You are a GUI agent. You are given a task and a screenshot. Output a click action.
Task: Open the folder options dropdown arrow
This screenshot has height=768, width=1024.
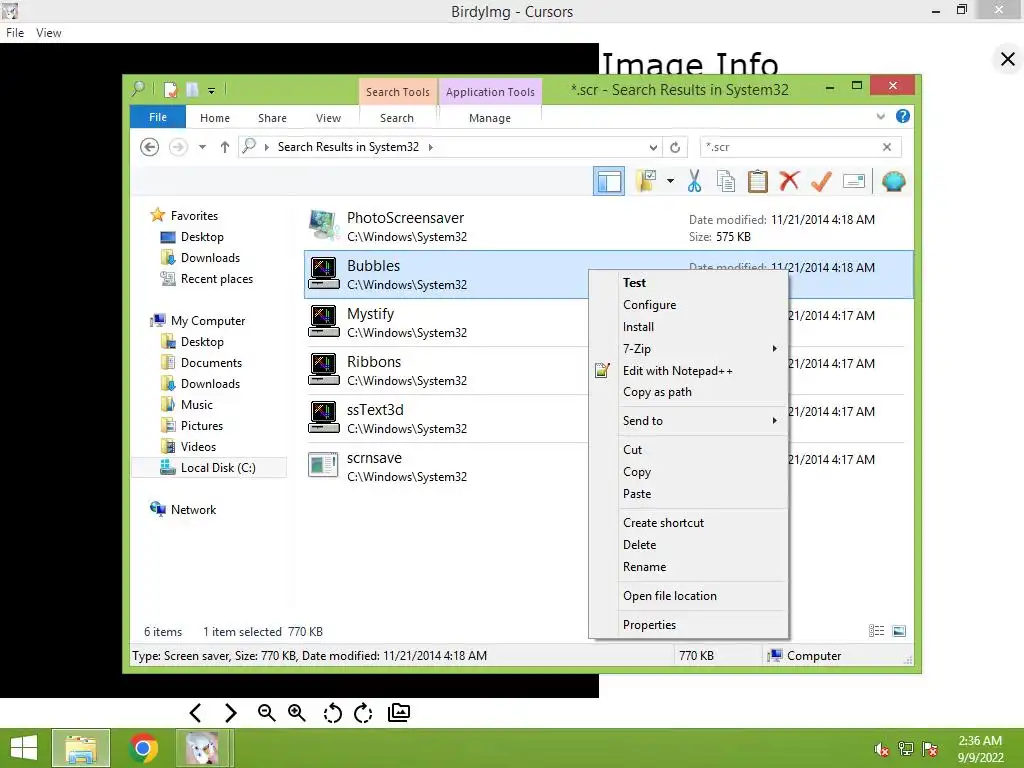[x=670, y=182]
